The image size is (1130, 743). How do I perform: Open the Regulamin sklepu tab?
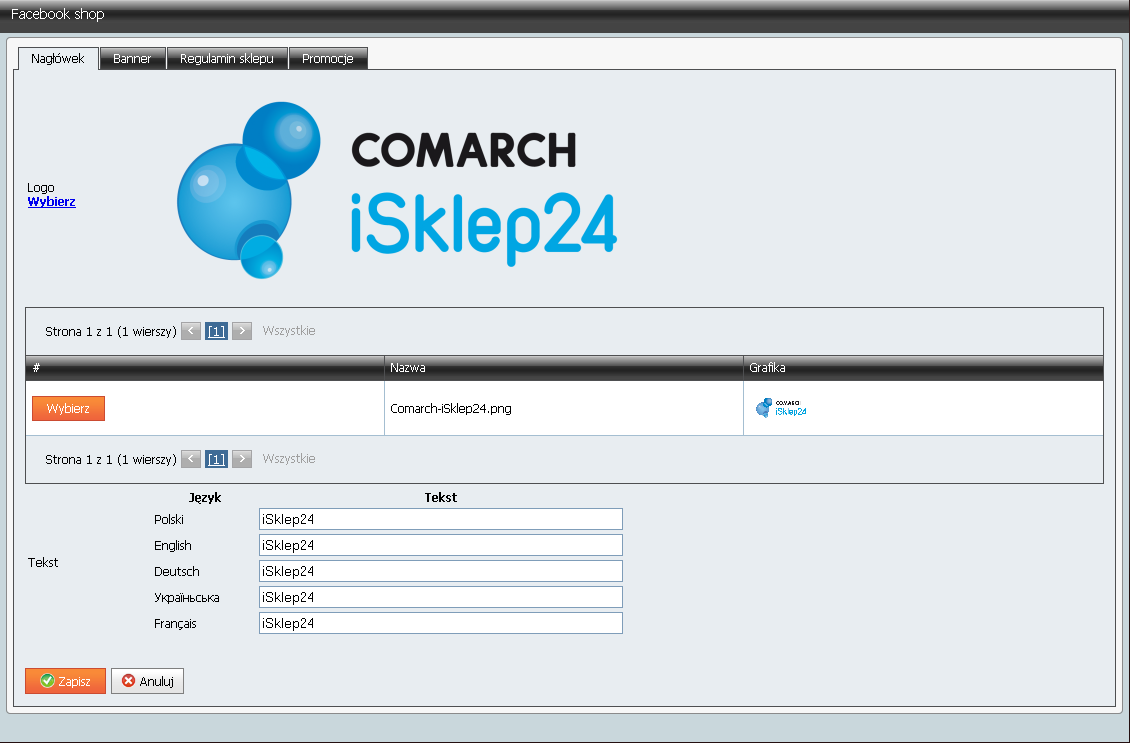tap(227, 58)
